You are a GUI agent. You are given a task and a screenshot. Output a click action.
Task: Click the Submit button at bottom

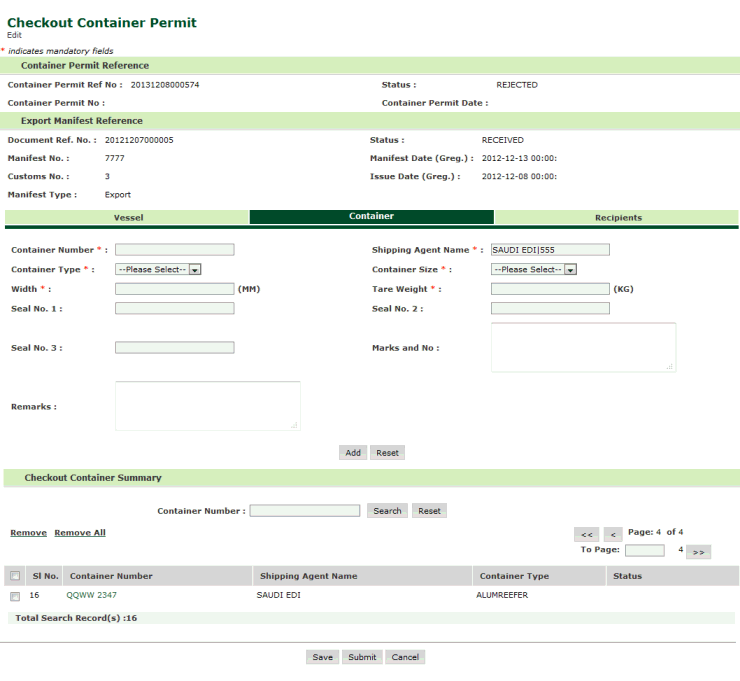coord(361,657)
